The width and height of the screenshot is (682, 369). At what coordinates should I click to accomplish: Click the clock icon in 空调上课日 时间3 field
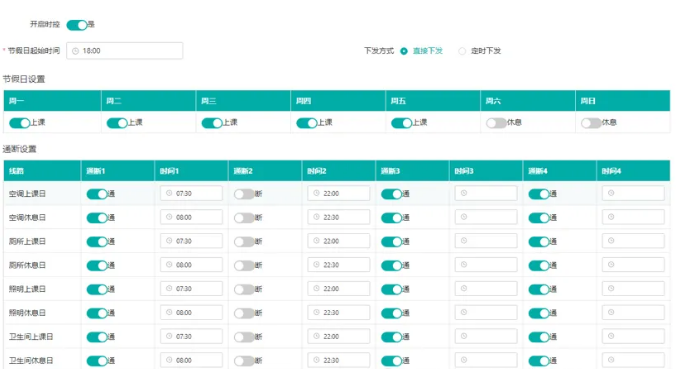click(x=464, y=193)
